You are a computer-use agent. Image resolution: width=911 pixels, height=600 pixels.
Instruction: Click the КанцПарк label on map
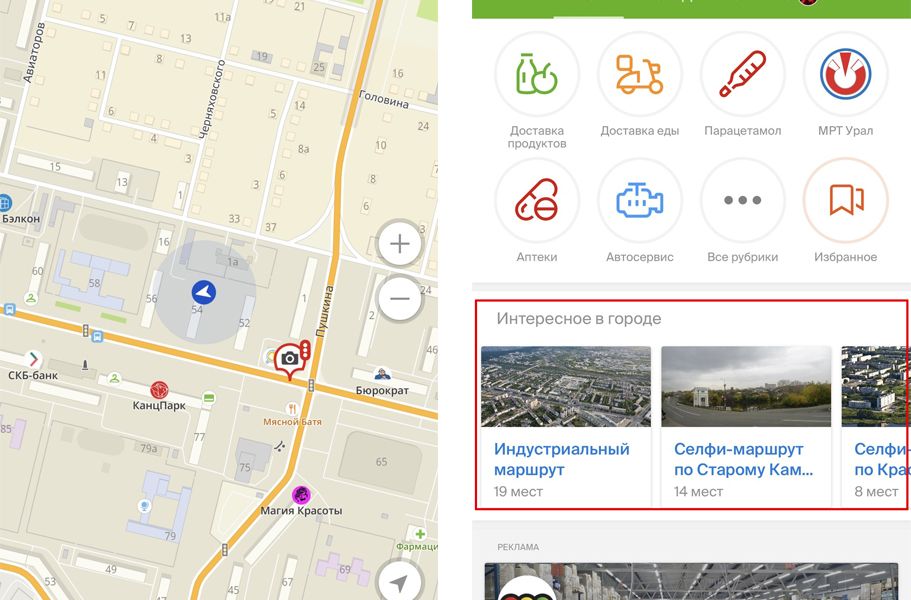pos(159,405)
